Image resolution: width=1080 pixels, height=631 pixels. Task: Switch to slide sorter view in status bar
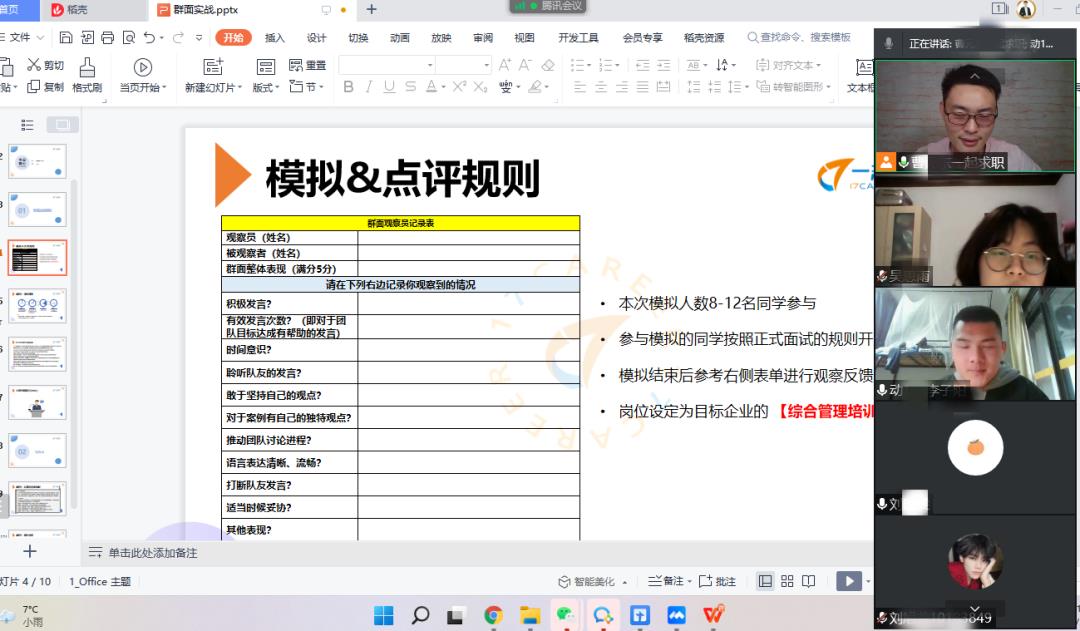786,582
